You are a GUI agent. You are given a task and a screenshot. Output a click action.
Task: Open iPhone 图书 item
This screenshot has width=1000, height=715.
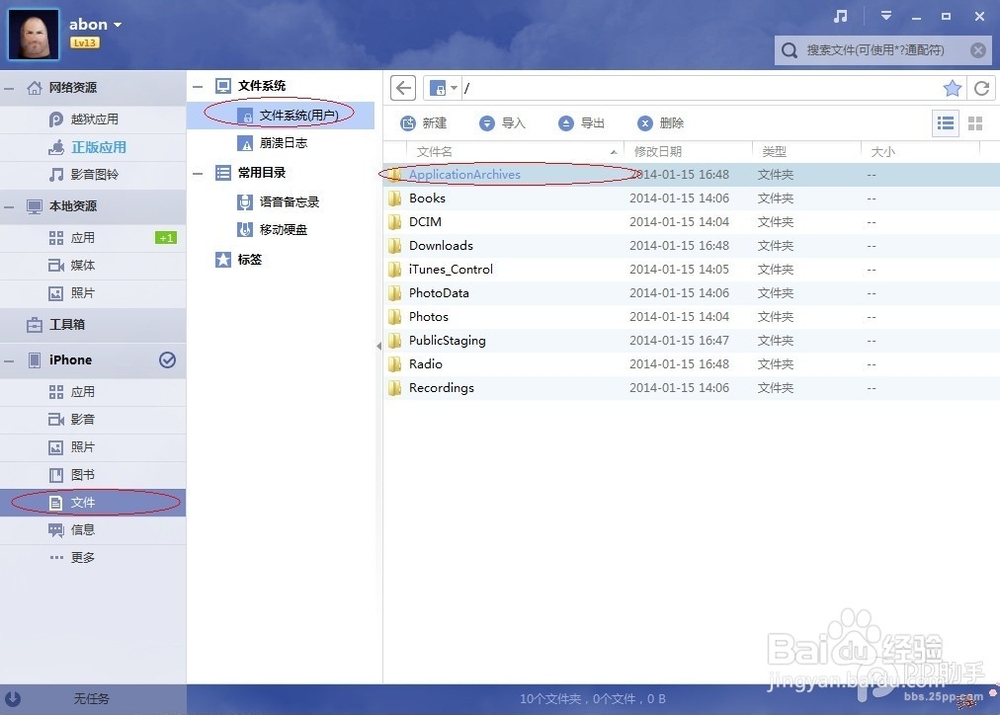[x=93, y=475]
